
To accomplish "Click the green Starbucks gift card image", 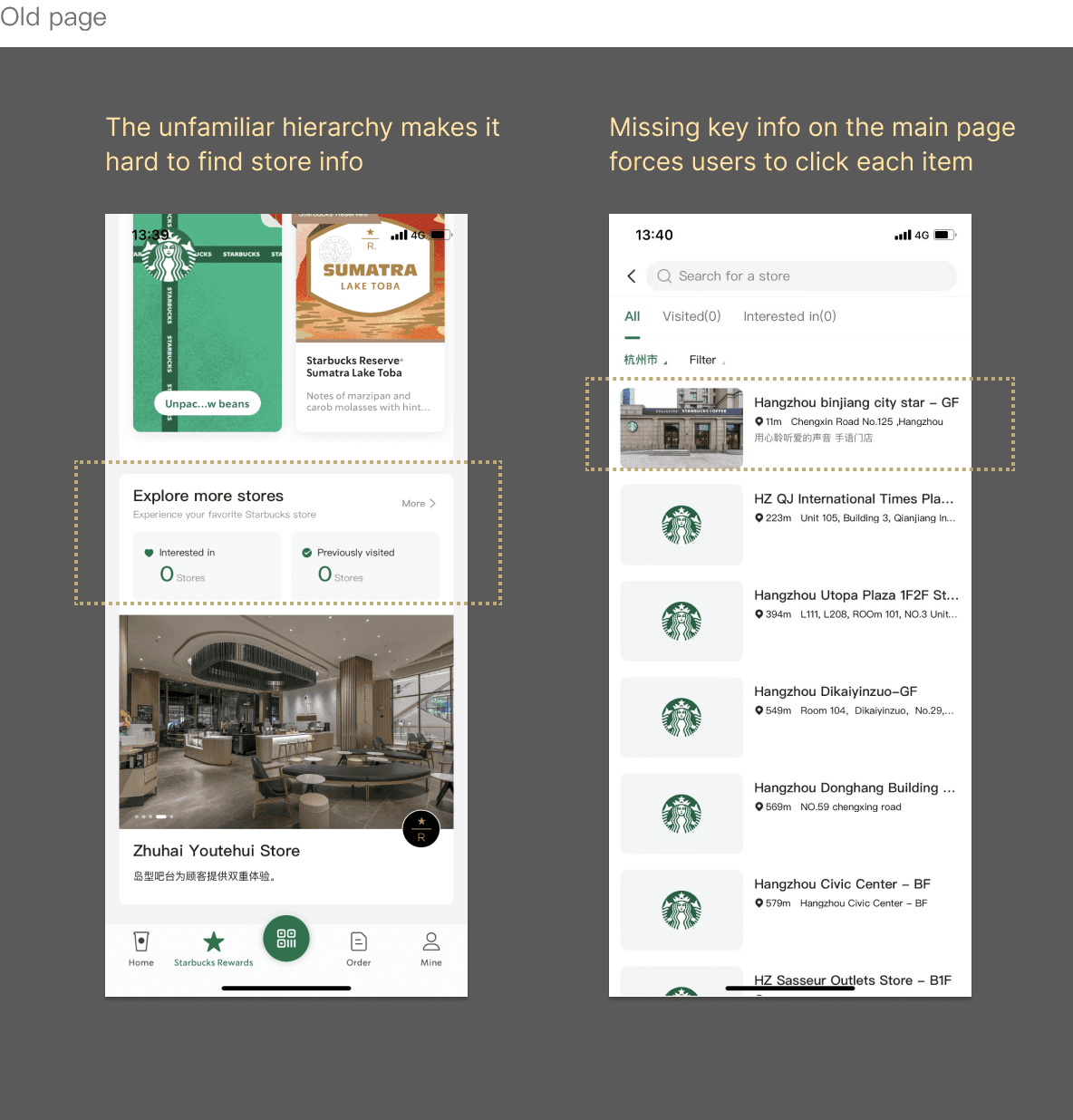I will [208, 323].
